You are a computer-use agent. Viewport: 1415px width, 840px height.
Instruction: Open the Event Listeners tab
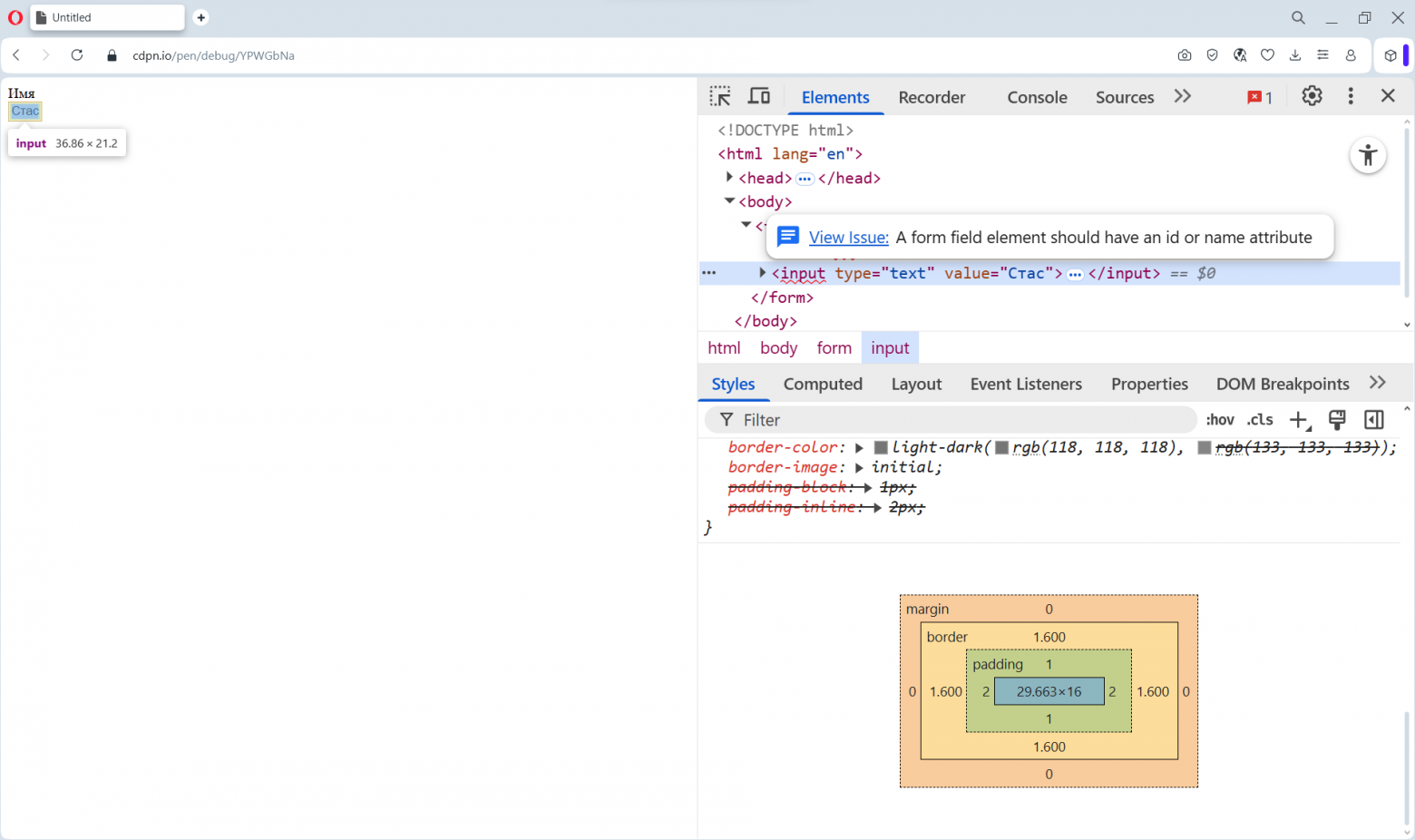click(x=1026, y=384)
